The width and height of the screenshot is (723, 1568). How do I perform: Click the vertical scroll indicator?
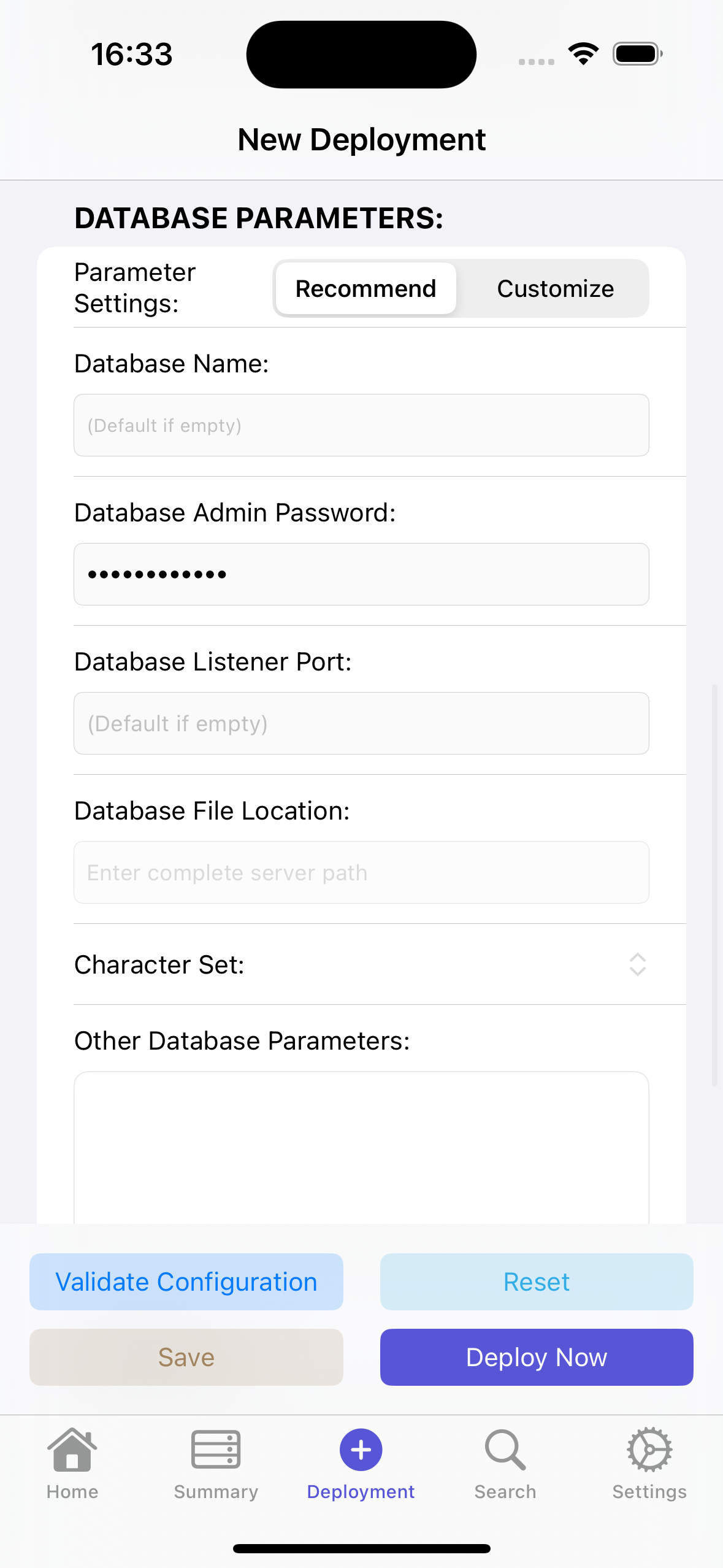click(x=714, y=885)
